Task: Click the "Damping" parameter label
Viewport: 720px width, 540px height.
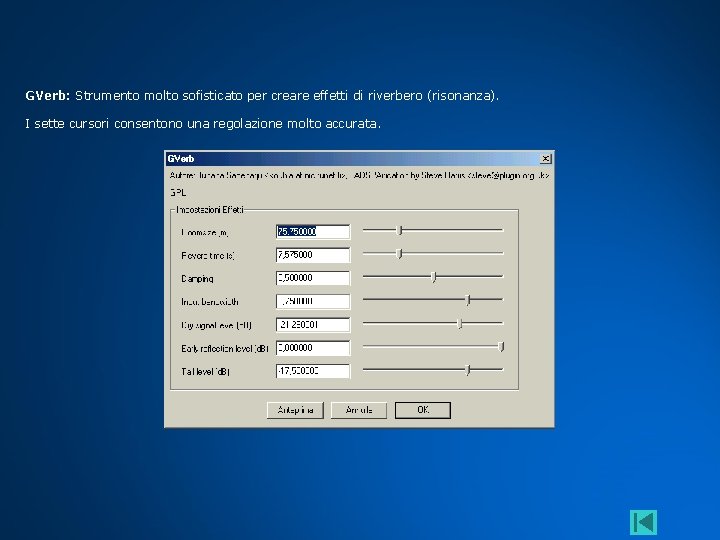Action: (x=197, y=279)
